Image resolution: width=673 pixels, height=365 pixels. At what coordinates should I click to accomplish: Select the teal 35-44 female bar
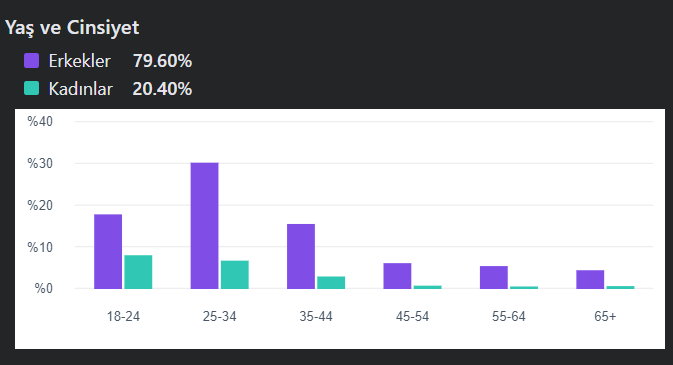coord(331,283)
